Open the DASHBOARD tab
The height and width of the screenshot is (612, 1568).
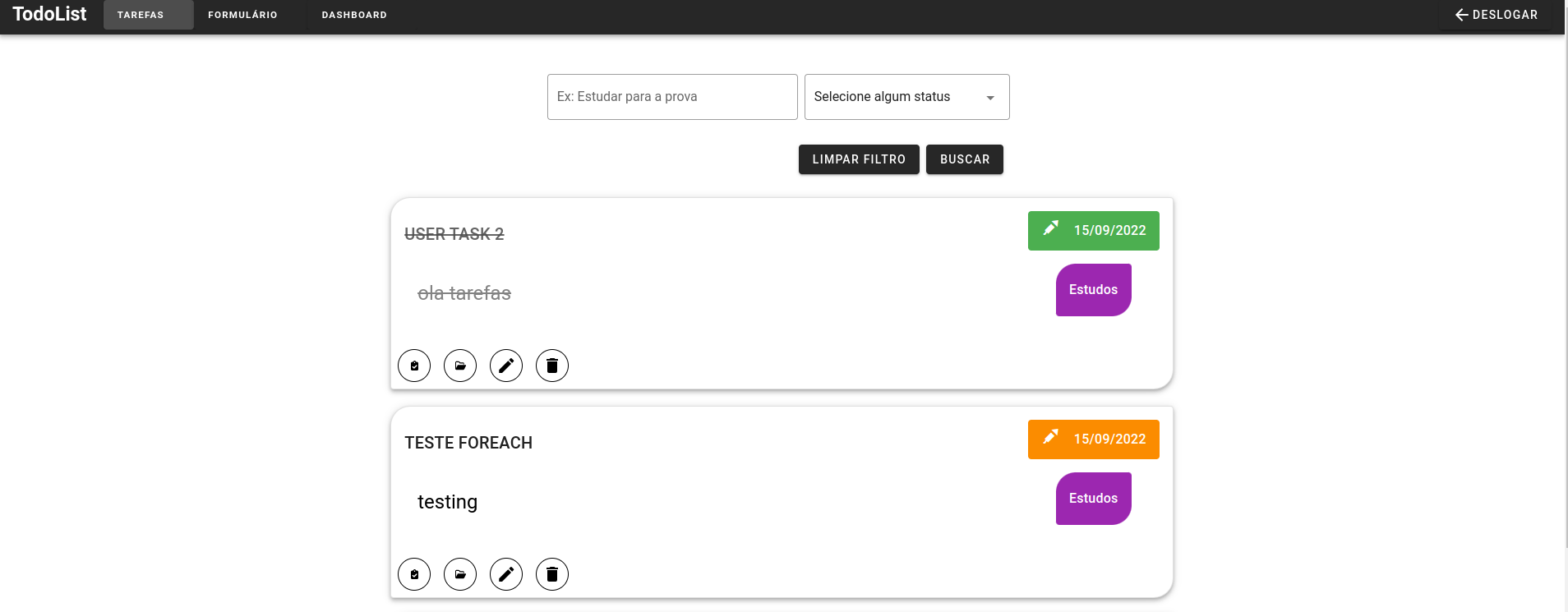point(354,14)
